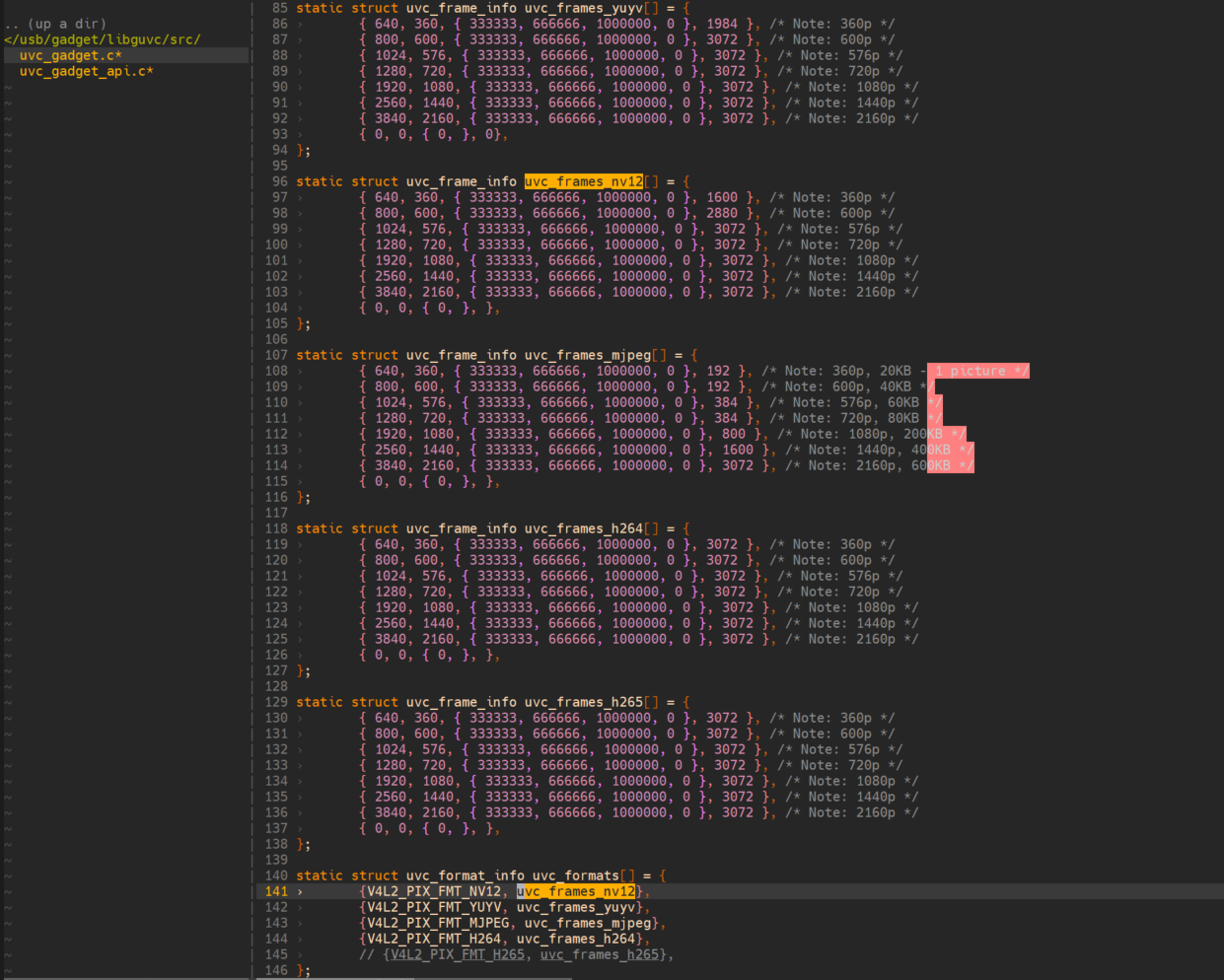Click line number 107 in the gutter
1224x980 pixels.
coord(276,355)
